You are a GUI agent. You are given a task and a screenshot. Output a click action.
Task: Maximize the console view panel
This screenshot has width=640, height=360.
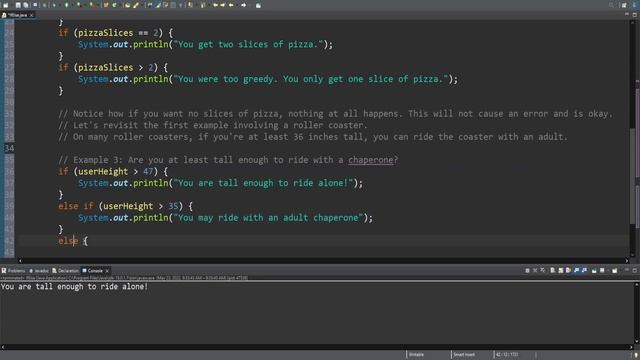635,270
